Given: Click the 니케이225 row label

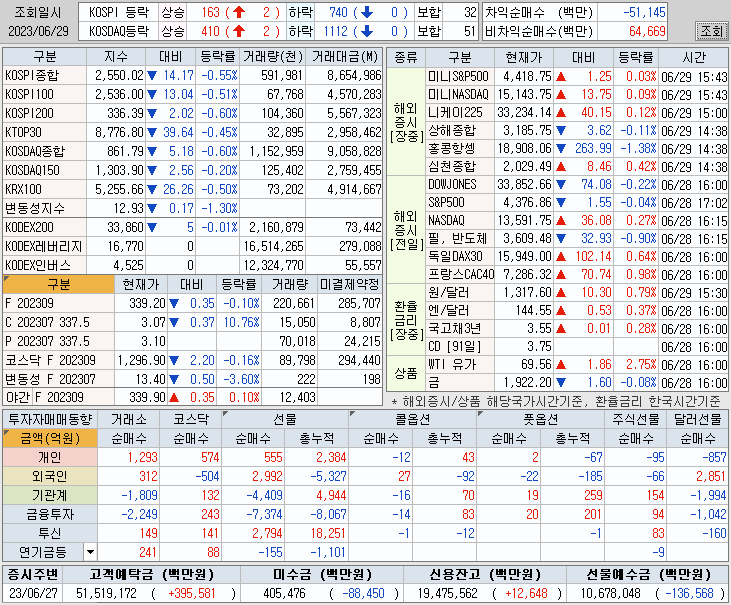Looking at the screenshot, I should click(460, 113).
